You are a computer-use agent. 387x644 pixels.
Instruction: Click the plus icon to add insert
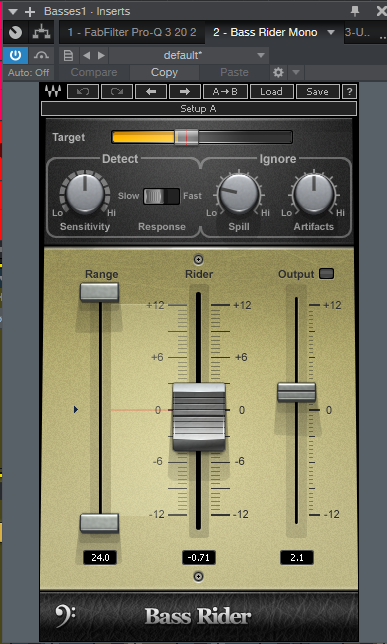point(30,11)
